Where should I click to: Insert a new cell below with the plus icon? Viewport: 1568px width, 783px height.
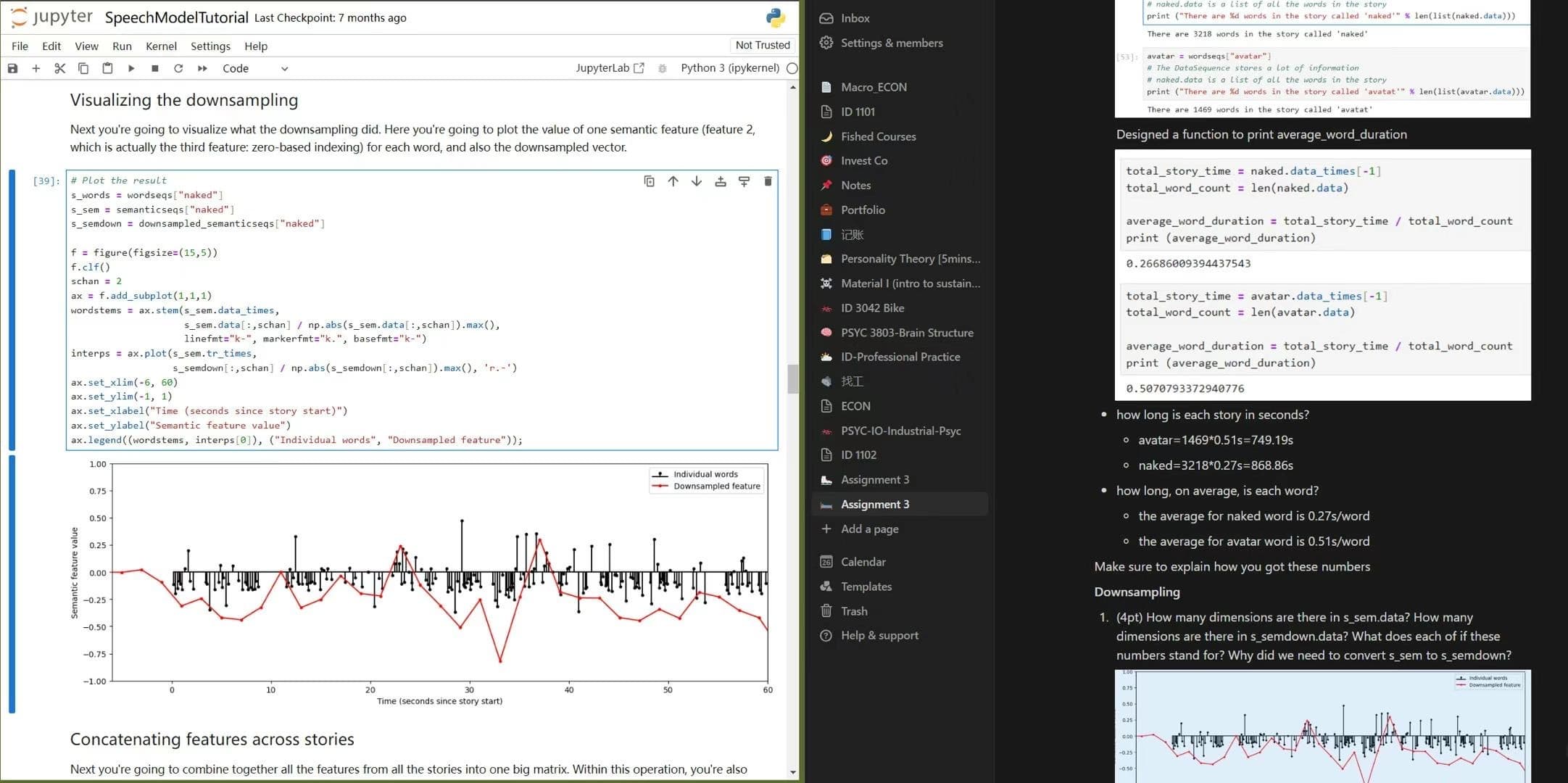(36, 68)
